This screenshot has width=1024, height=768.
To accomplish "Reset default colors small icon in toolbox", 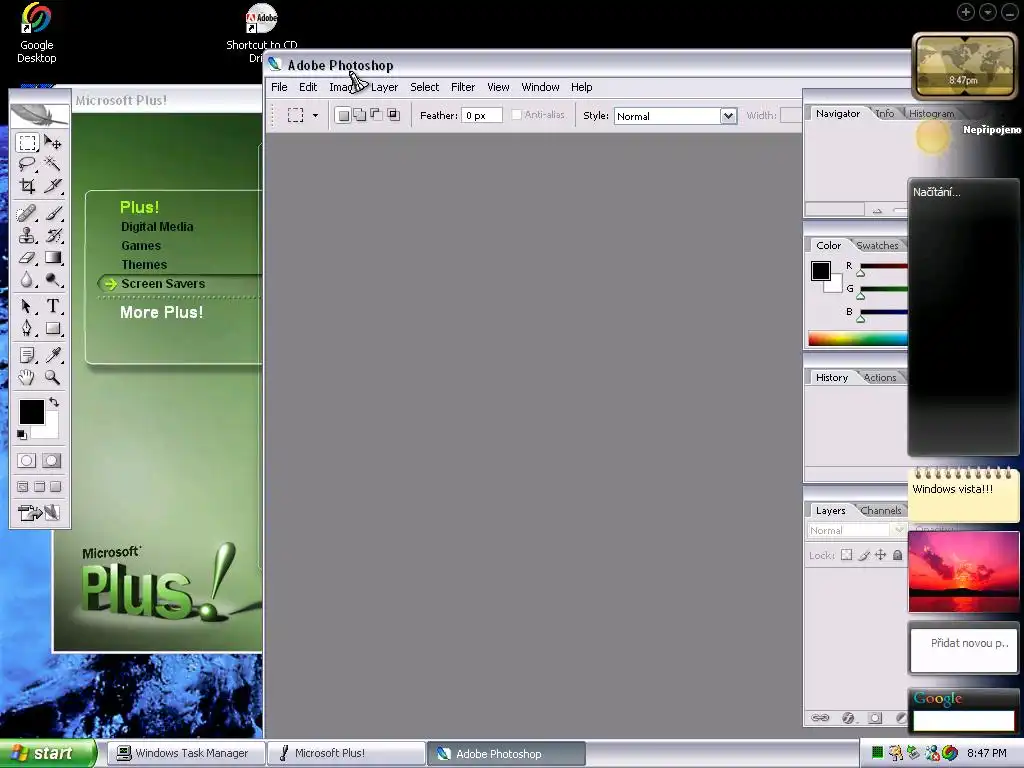I will (x=22, y=434).
